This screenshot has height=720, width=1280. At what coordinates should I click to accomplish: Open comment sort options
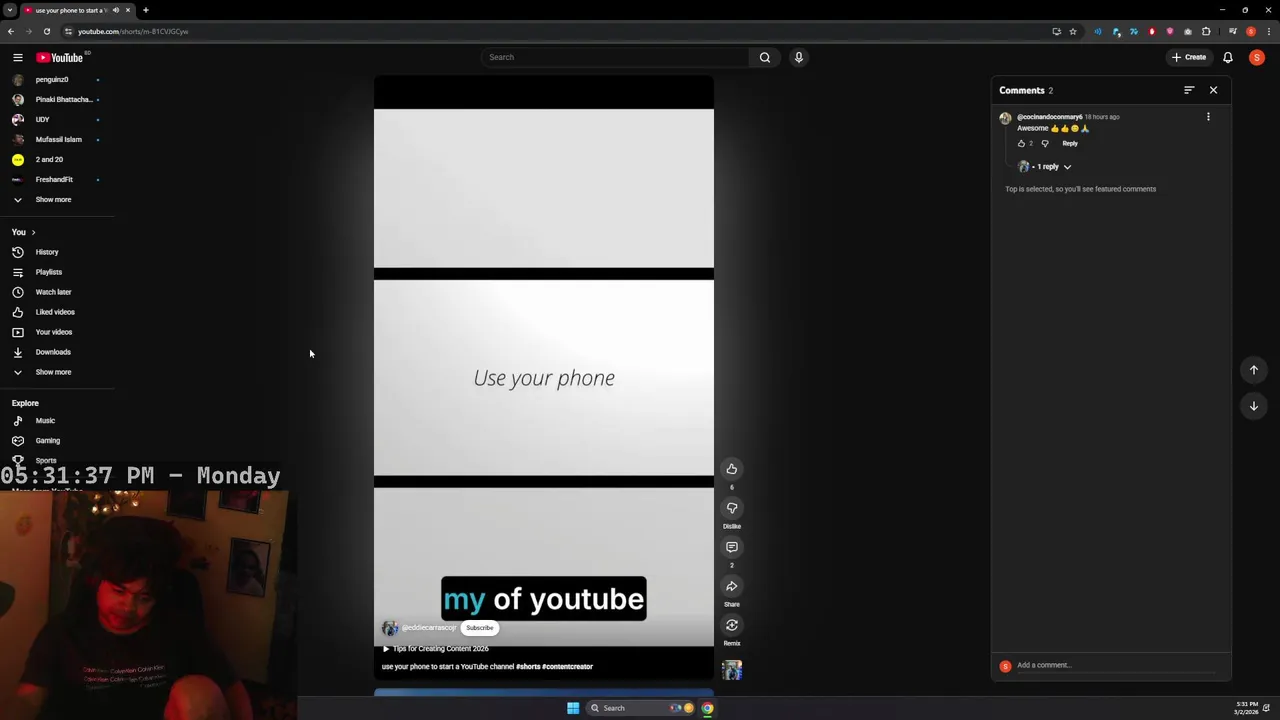coord(1189,90)
